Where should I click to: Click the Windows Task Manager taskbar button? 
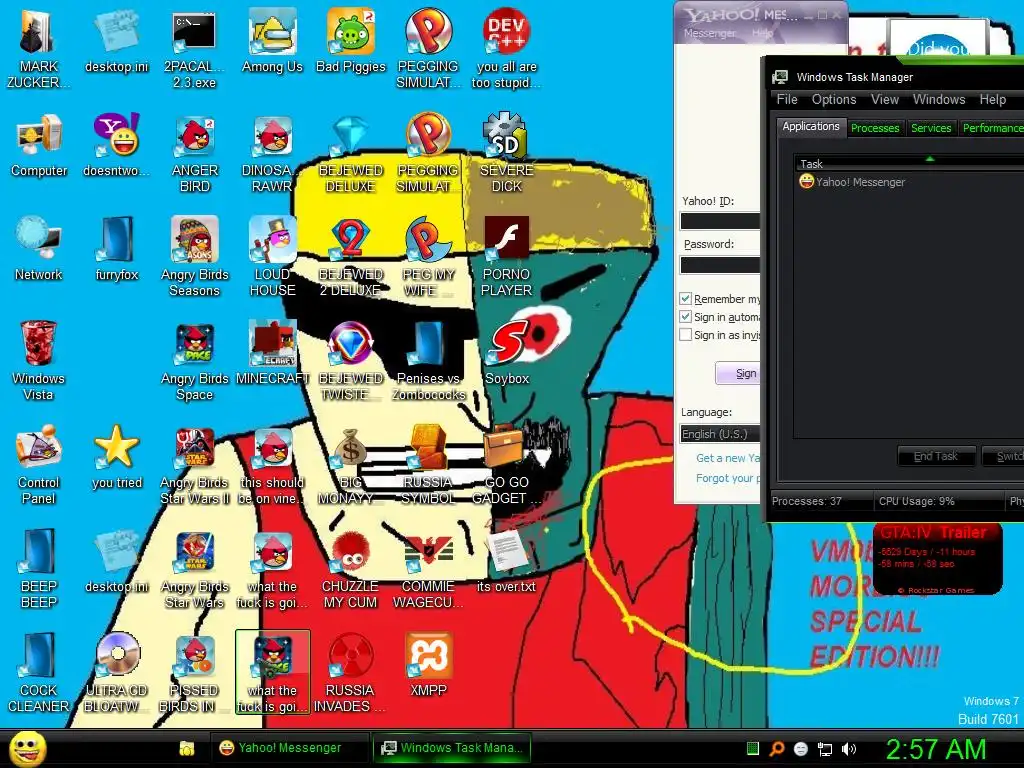click(452, 748)
